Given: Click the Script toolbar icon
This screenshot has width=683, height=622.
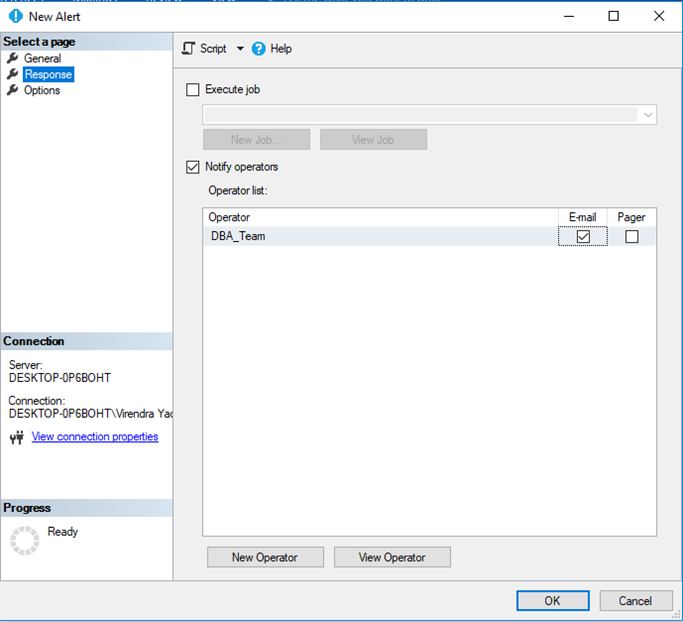Looking at the screenshot, I should coord(188,48).
